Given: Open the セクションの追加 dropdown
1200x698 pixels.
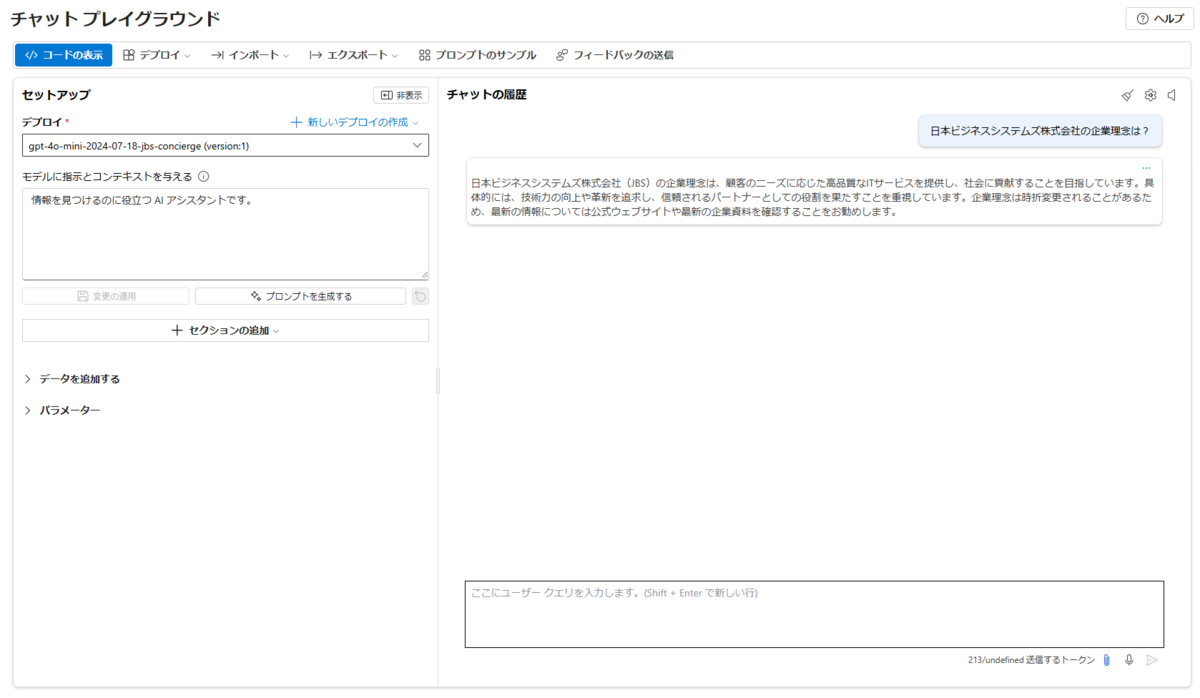Looking at the screenshot, I should click(225, 330).
